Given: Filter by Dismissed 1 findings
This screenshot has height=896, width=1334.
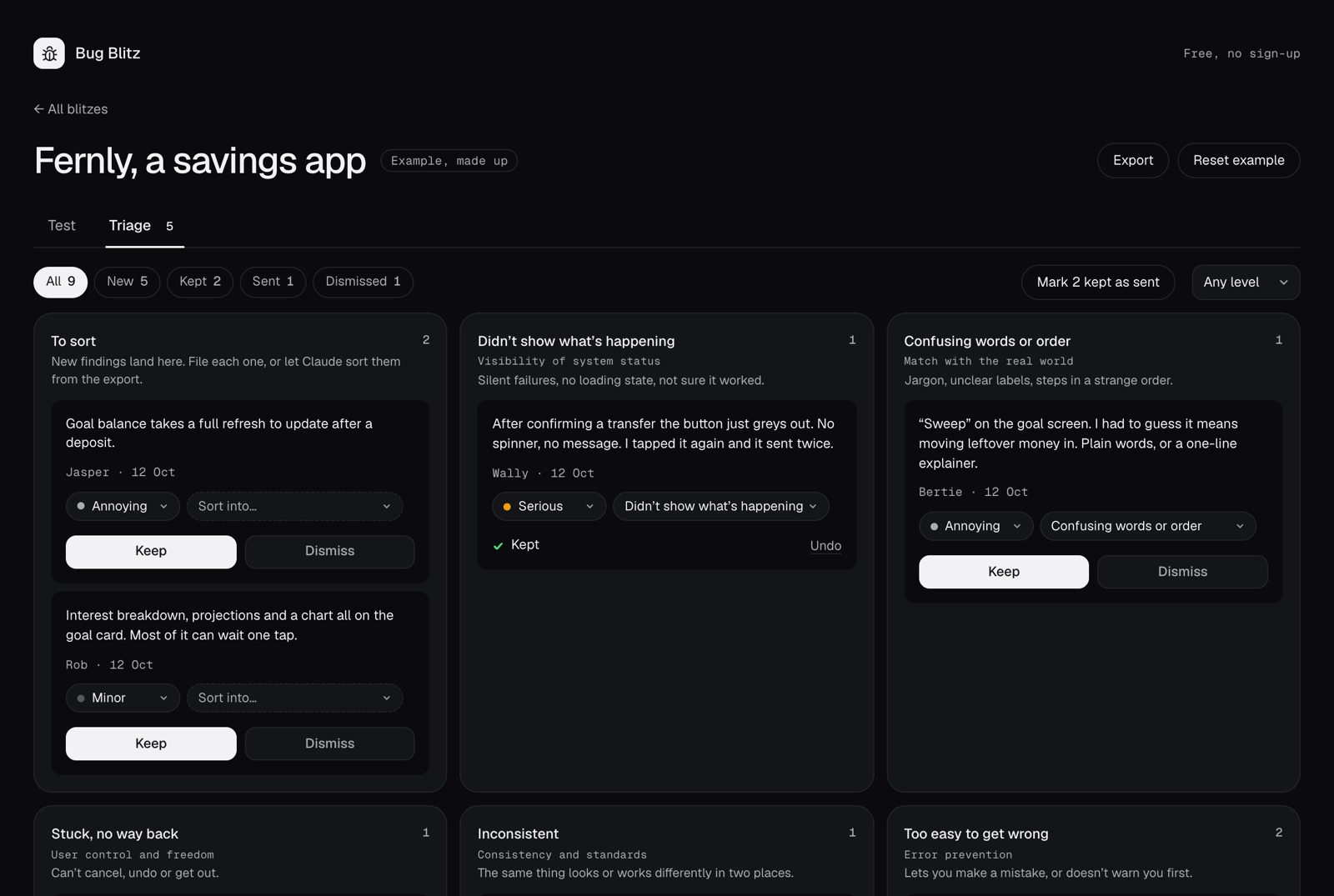Looking at the screenshot, I should 363,282.
